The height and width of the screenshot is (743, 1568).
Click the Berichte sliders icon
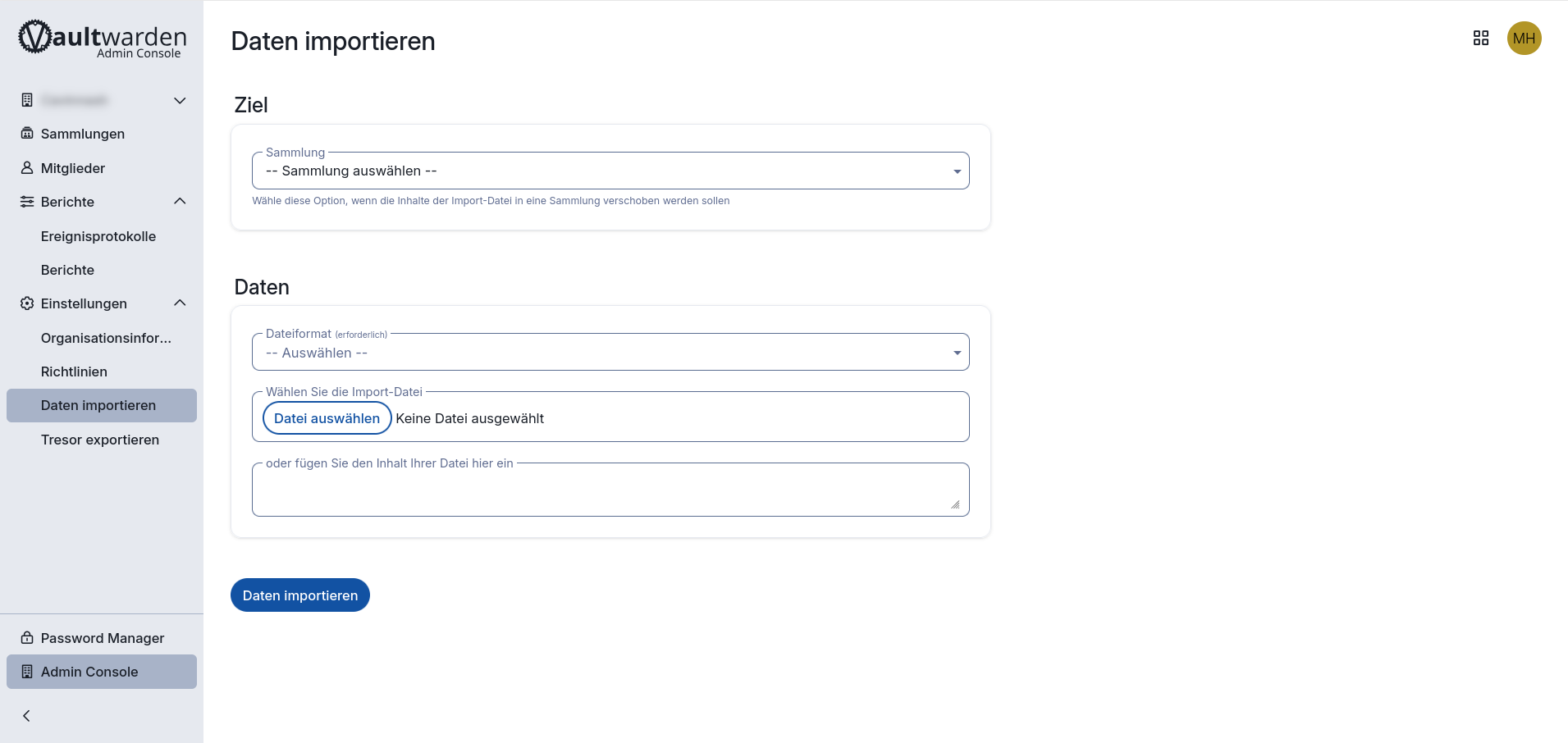pyautogui.click(x=27, y=202)
